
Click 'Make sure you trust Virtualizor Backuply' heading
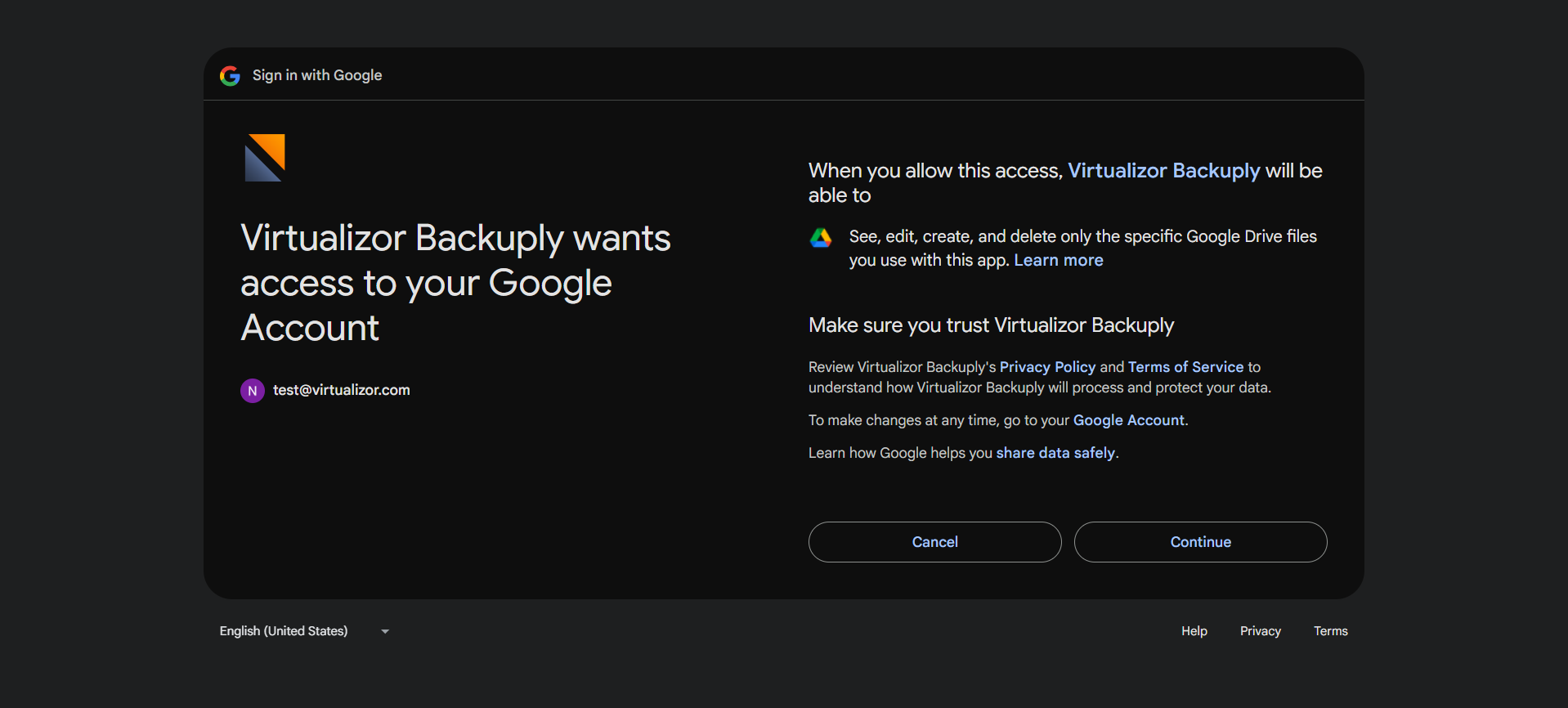coord(991,325)
